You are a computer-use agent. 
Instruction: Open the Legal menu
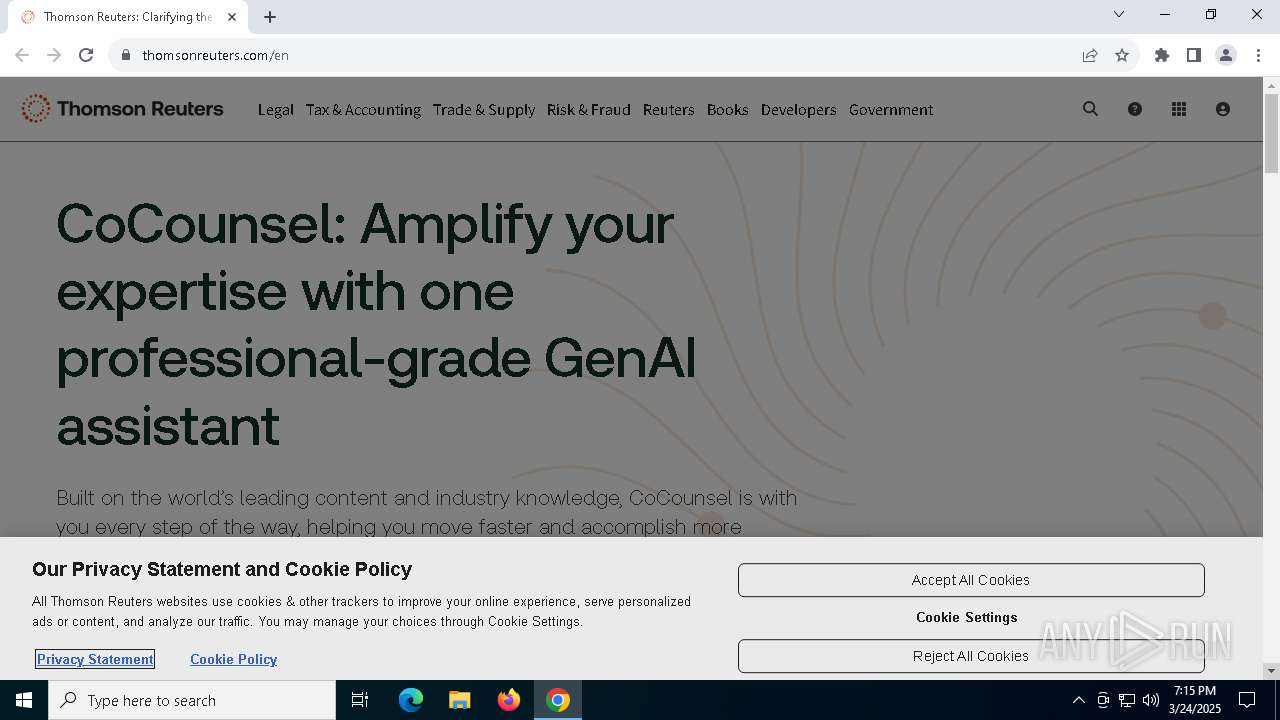point(276,110)
